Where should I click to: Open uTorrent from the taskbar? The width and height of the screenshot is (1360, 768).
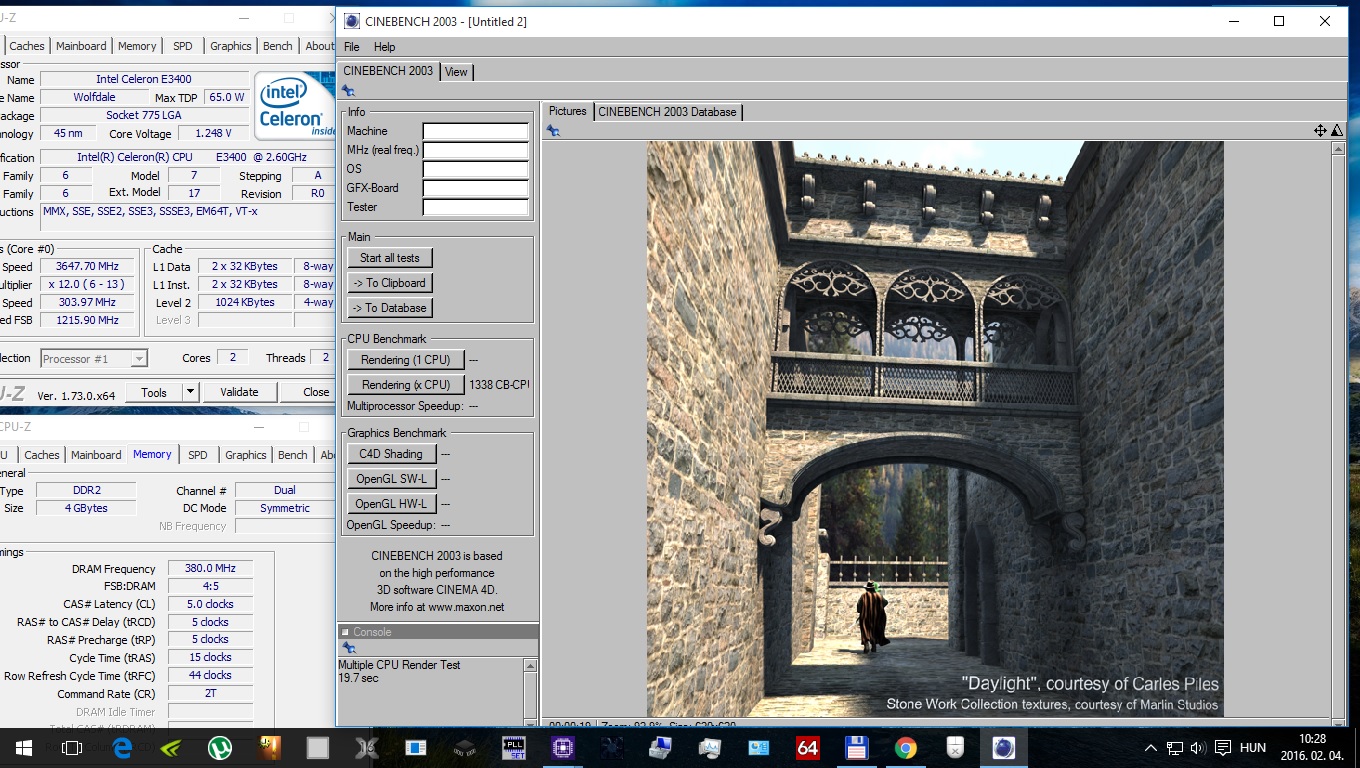(x=220, y=748)
